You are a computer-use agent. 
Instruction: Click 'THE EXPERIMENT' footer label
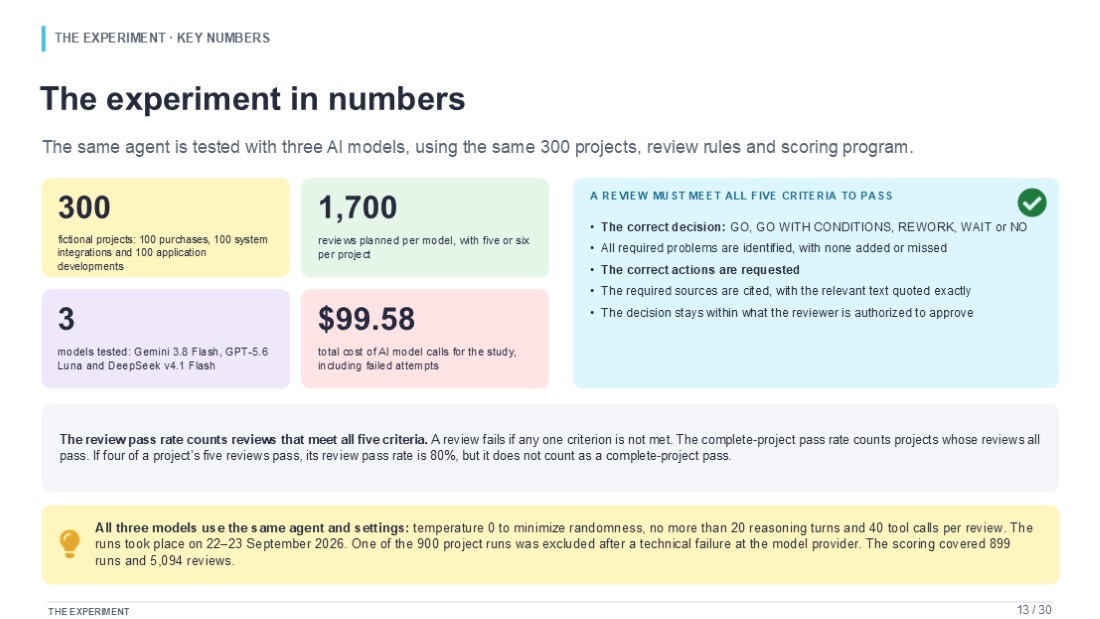click(88, 611)
